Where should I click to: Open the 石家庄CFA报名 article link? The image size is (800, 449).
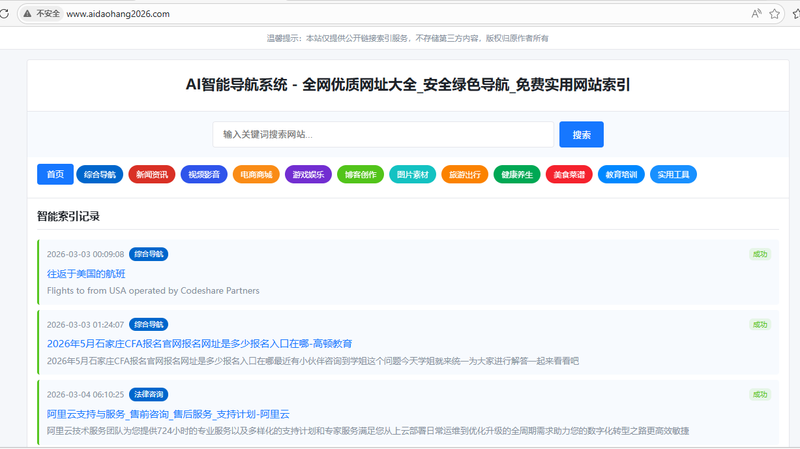(x=199, y=343)
